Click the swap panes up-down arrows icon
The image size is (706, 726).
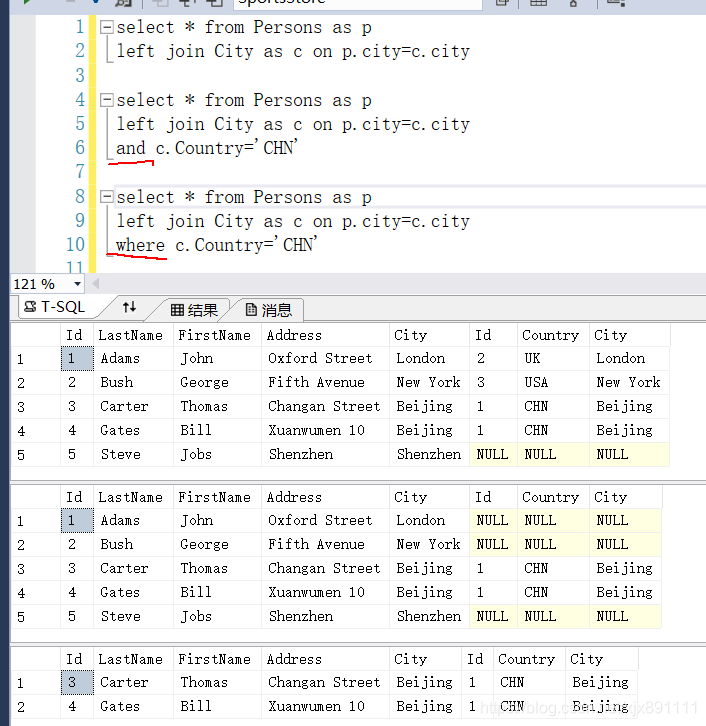tap(129, 307)
